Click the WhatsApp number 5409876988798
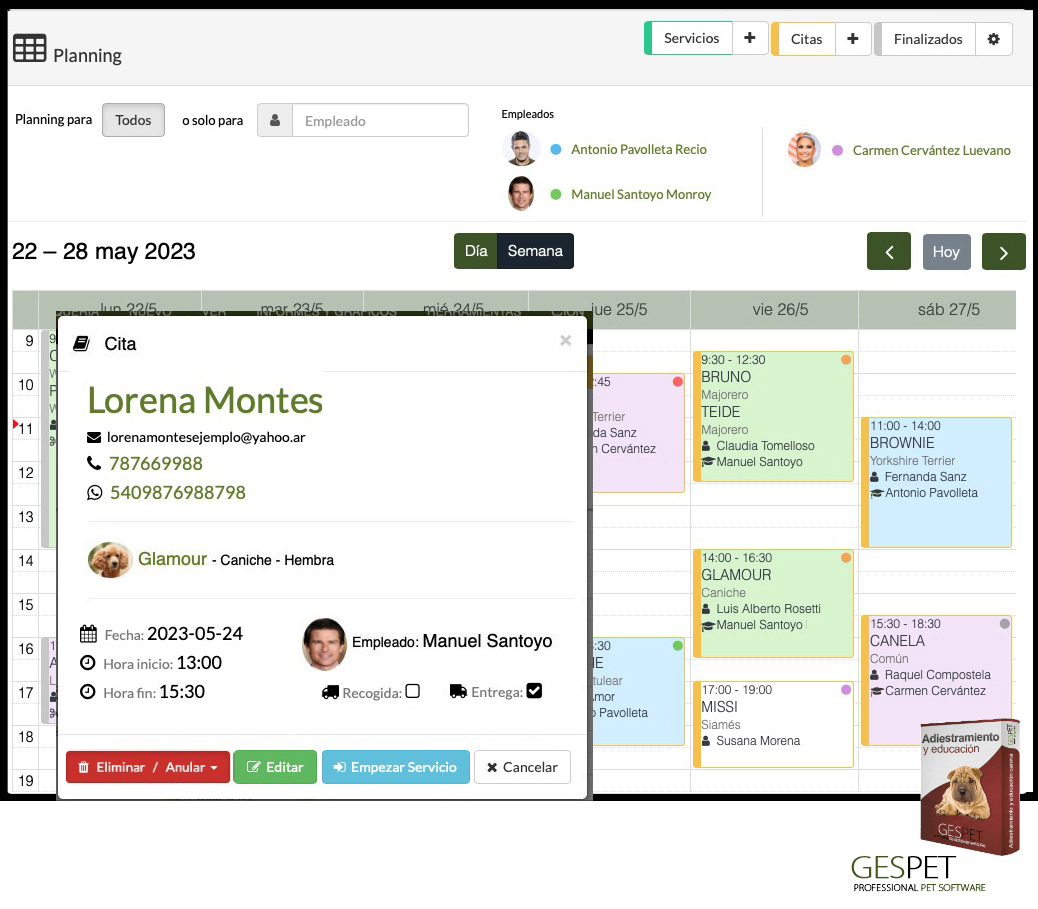1038x909 pixels. tap(177, 492)
